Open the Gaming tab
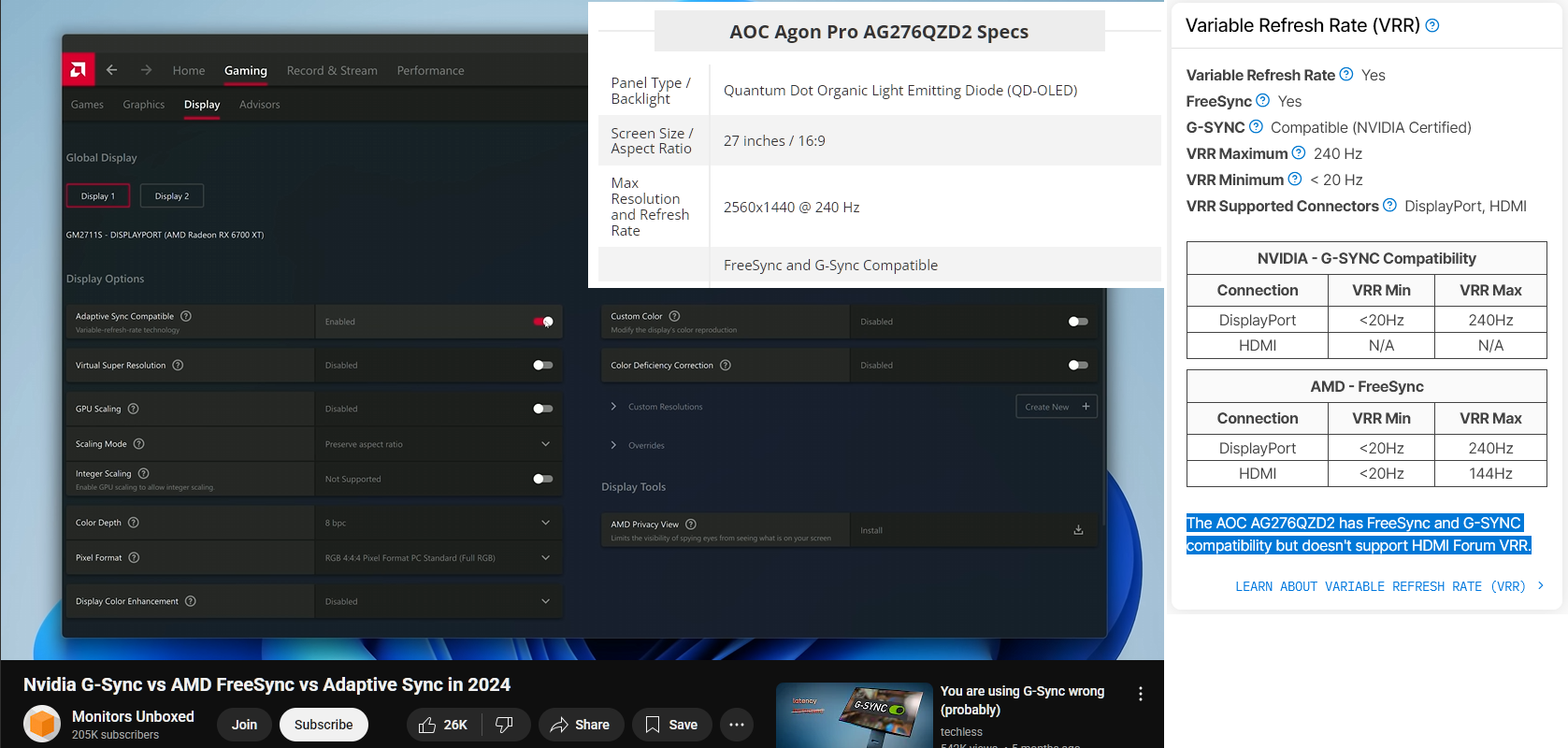Image resolution: width=1568 pixels, height=748 pixels. [246, 70]
